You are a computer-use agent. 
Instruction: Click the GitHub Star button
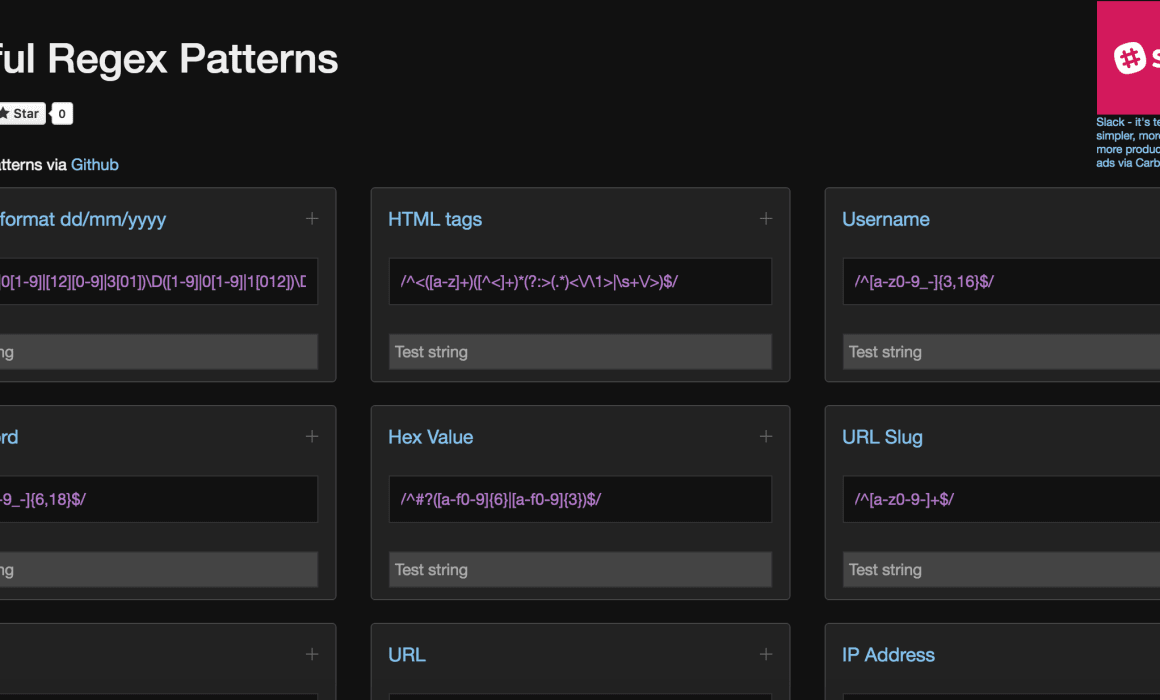[21, 113]
